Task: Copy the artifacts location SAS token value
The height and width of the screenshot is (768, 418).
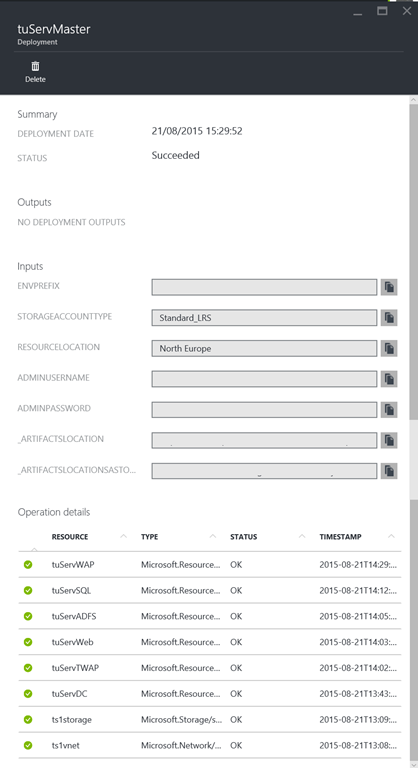Action: 389,471
